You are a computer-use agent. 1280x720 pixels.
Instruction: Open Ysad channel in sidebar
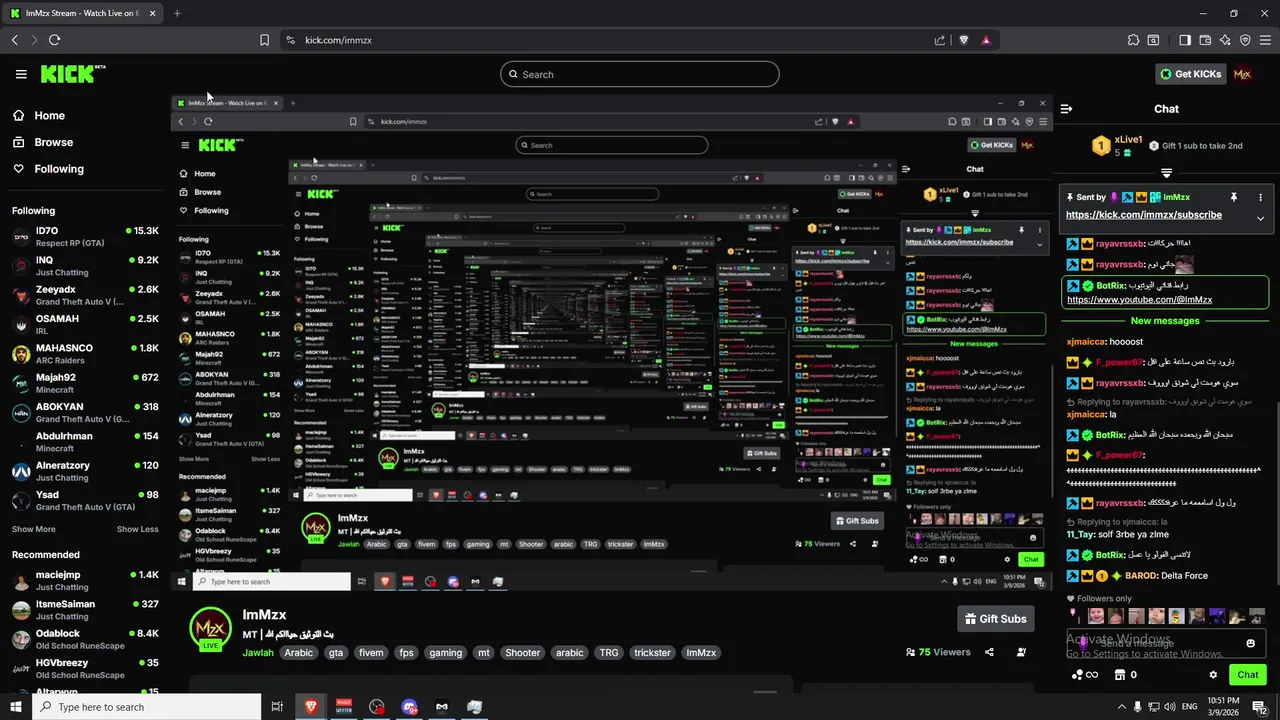point(85,501)
